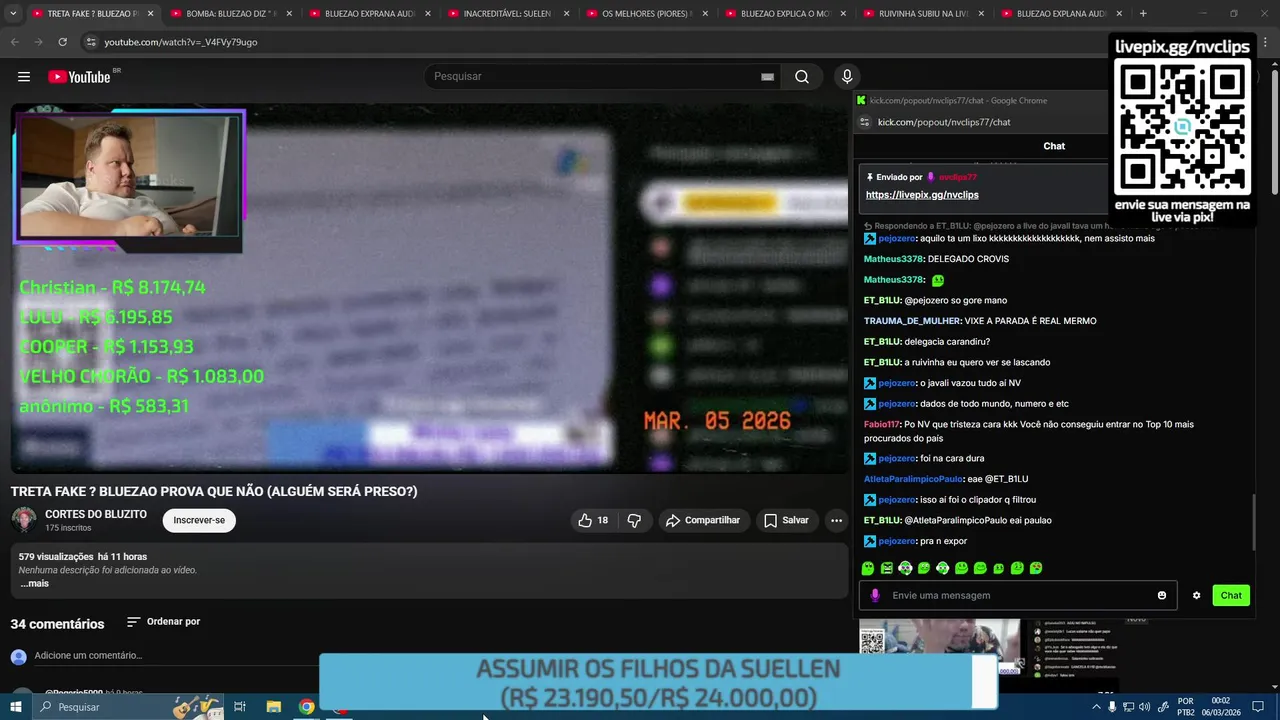This screenshot has height=720, width=1280.
Task: Focus the Adicione um comentário field
Action: click(175, 656)
